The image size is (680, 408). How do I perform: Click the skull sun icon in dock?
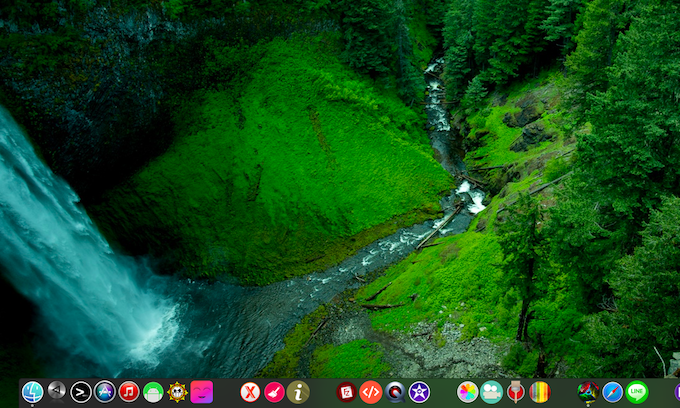click(x=177, y=392)
